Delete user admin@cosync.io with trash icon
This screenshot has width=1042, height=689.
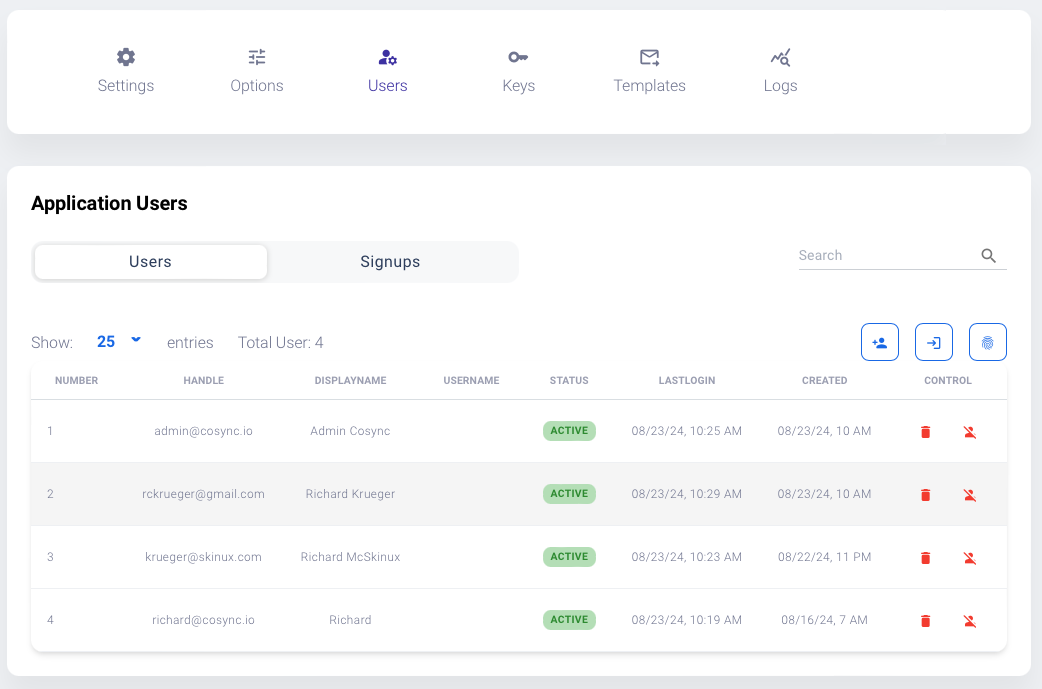click(x=926, y=432)
